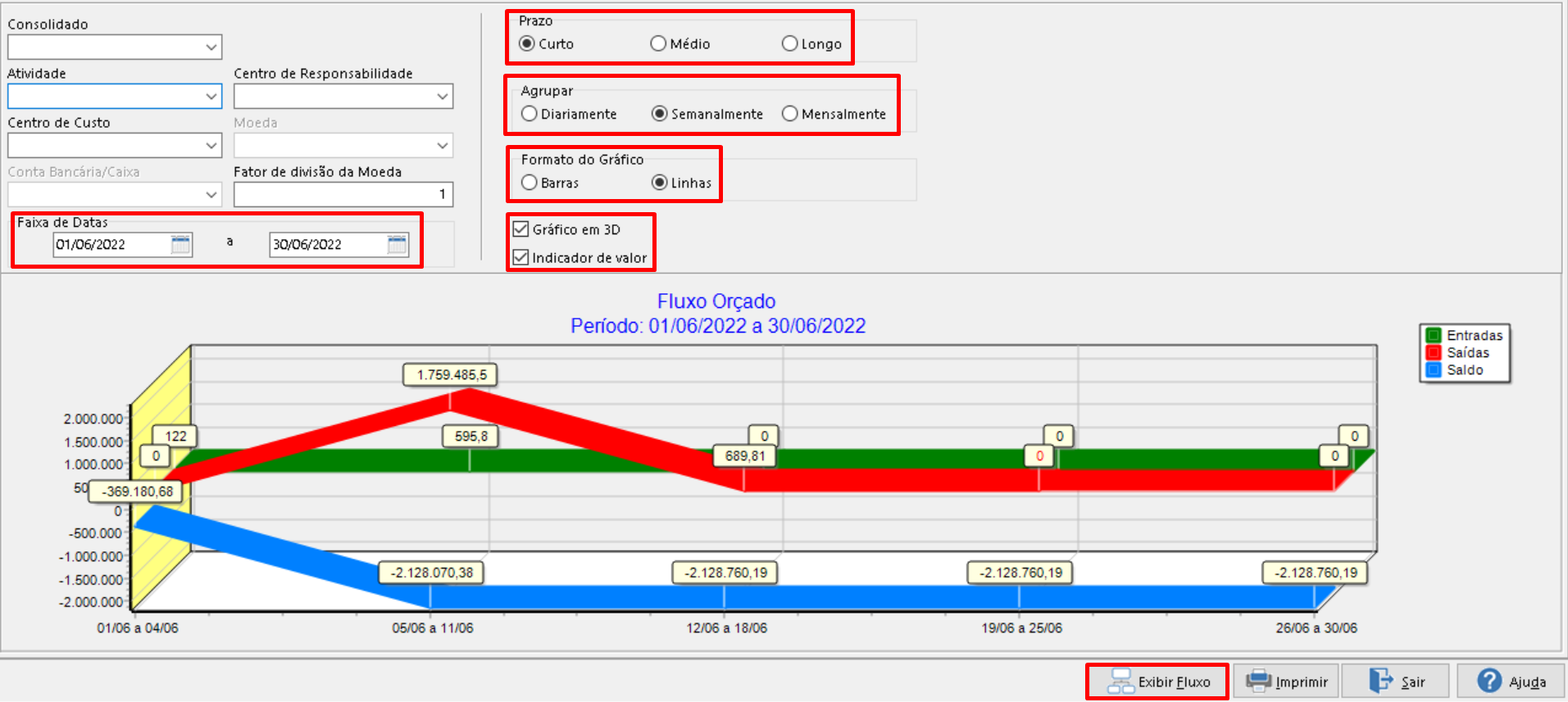1568x702 pixels.
Task: Expand the Centro de Custo dropdown
Action: tap(211, 146)
